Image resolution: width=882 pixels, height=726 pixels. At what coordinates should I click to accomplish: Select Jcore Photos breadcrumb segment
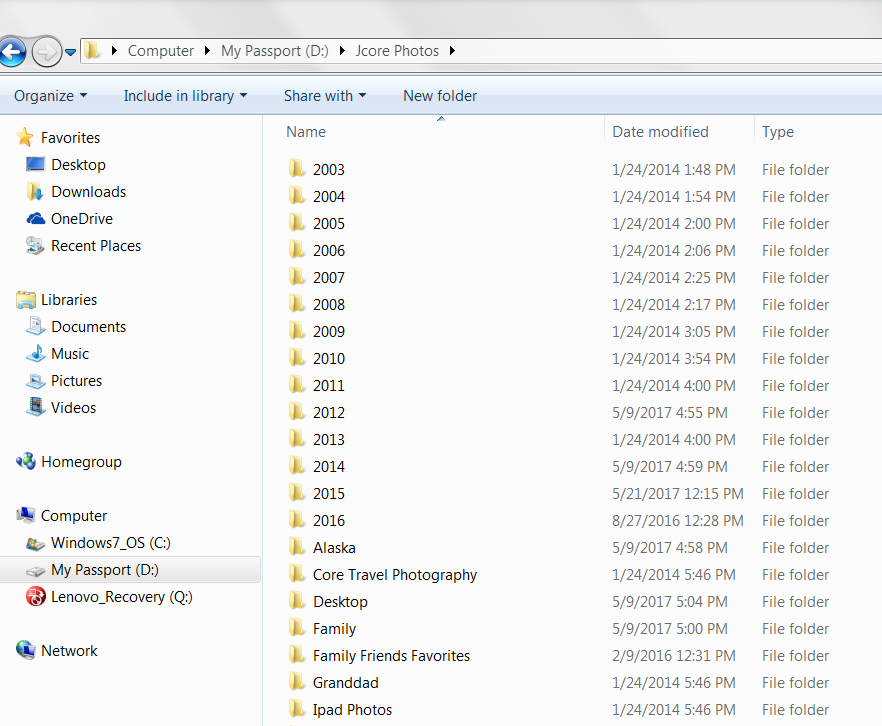click(x=397, y=51)
